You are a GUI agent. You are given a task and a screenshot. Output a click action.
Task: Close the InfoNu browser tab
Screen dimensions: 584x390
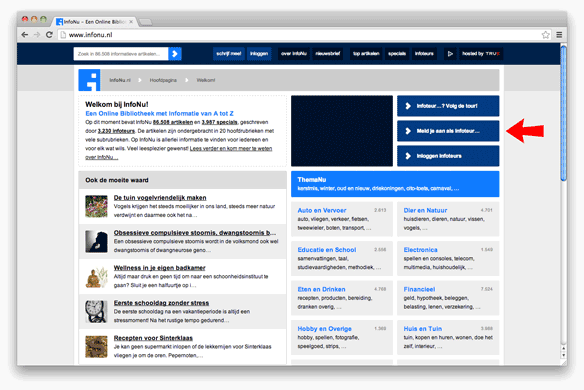[x=131, y=22]
